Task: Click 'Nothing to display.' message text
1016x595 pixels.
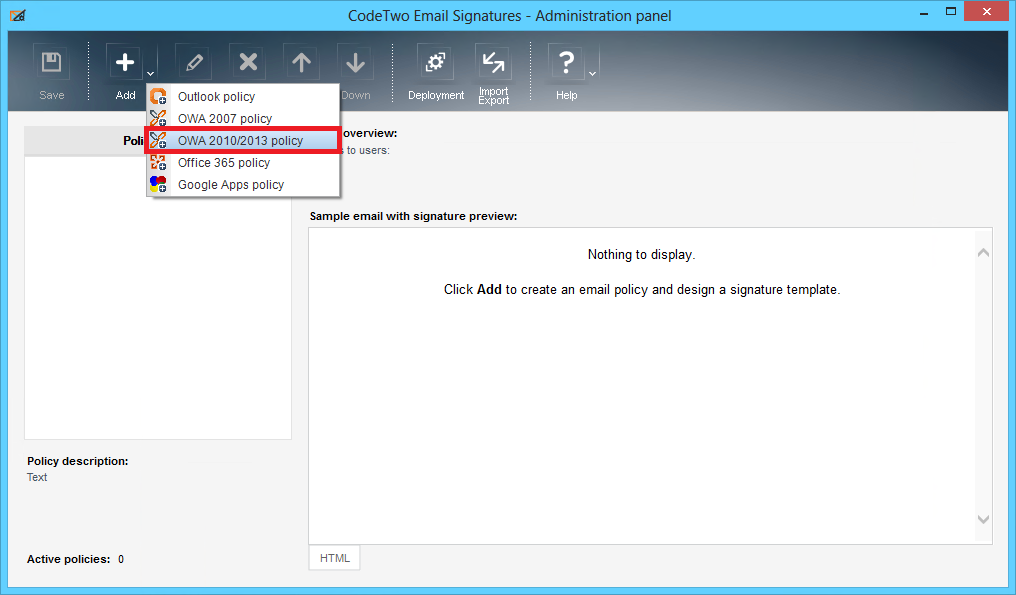Action: (x=641, y=255)
